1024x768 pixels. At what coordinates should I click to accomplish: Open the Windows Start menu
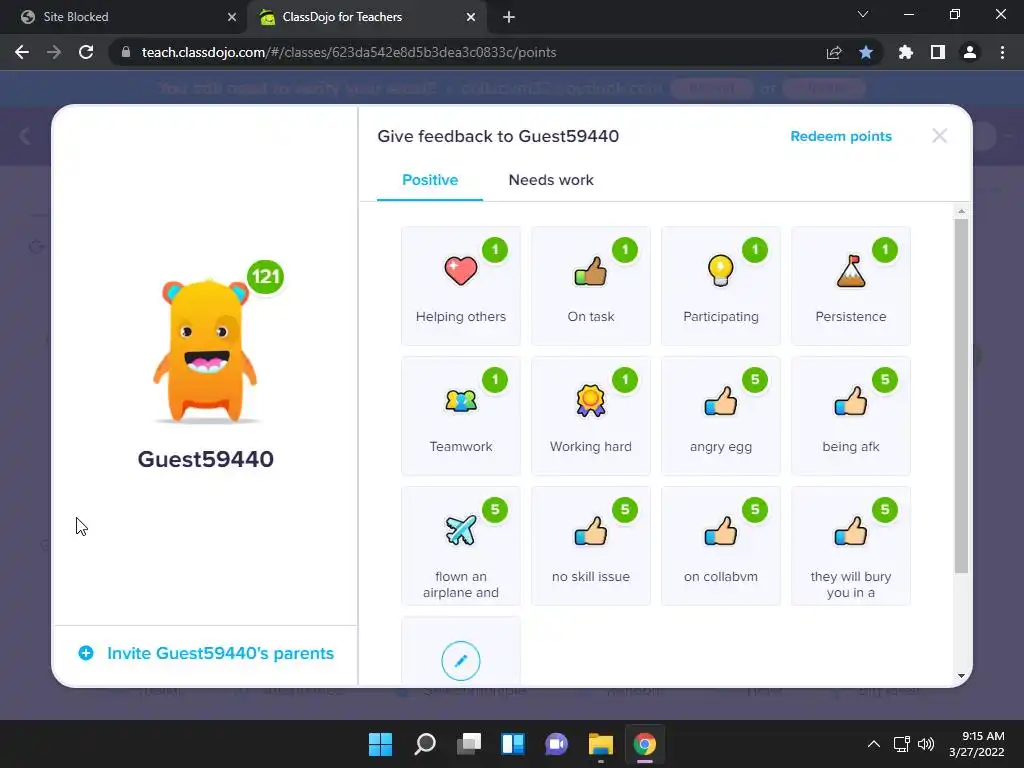pos(380,744)
